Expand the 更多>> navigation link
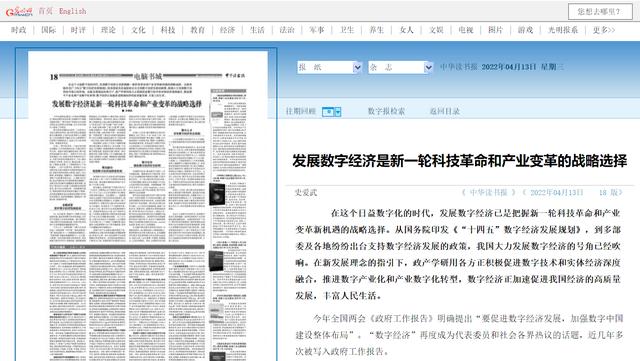 point(604,30)
